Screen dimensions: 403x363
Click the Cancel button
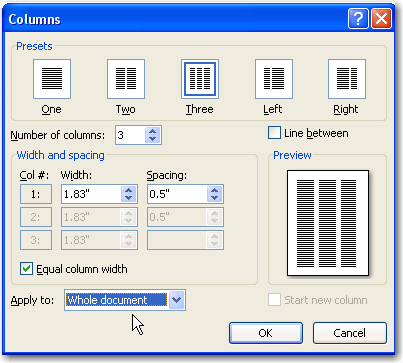tap(350, 333)
